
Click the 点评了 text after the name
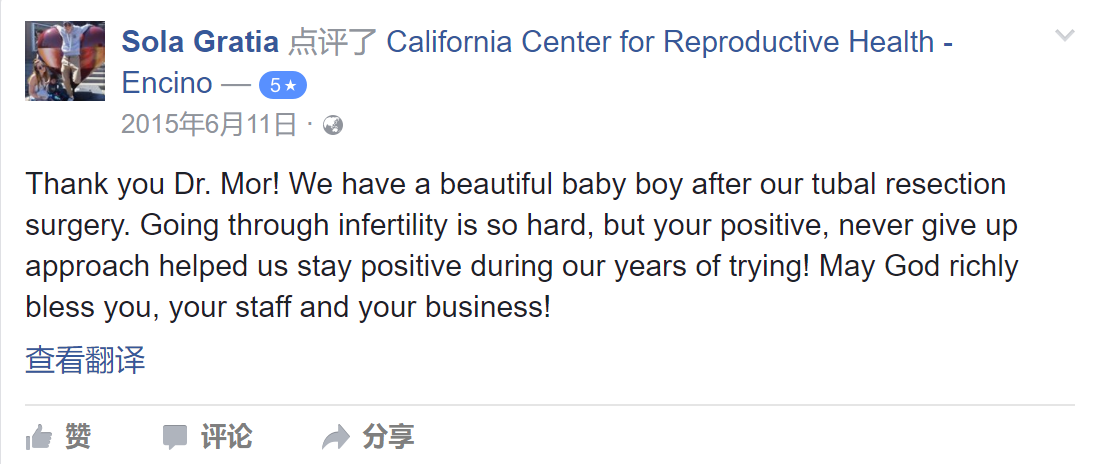click(333, 42)
